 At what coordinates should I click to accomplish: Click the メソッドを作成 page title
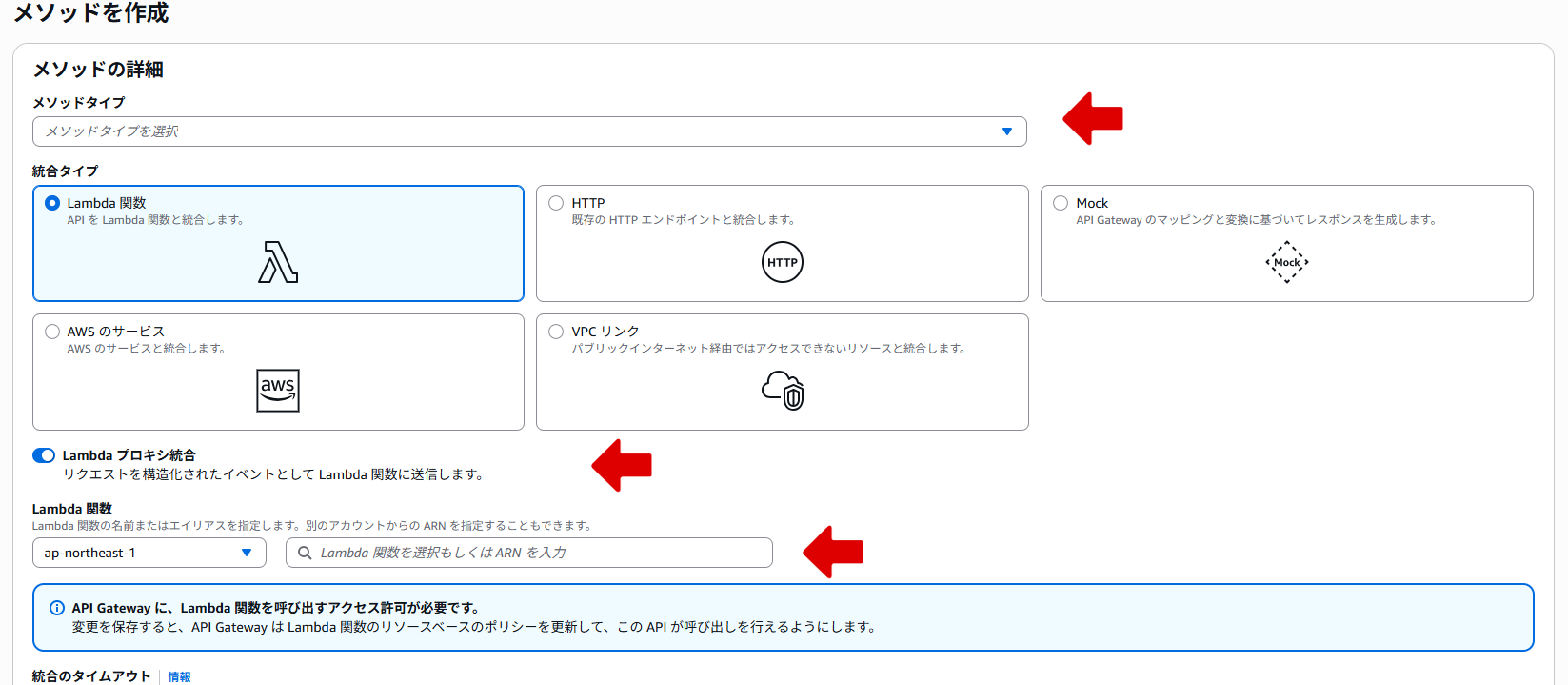point(91,12)
